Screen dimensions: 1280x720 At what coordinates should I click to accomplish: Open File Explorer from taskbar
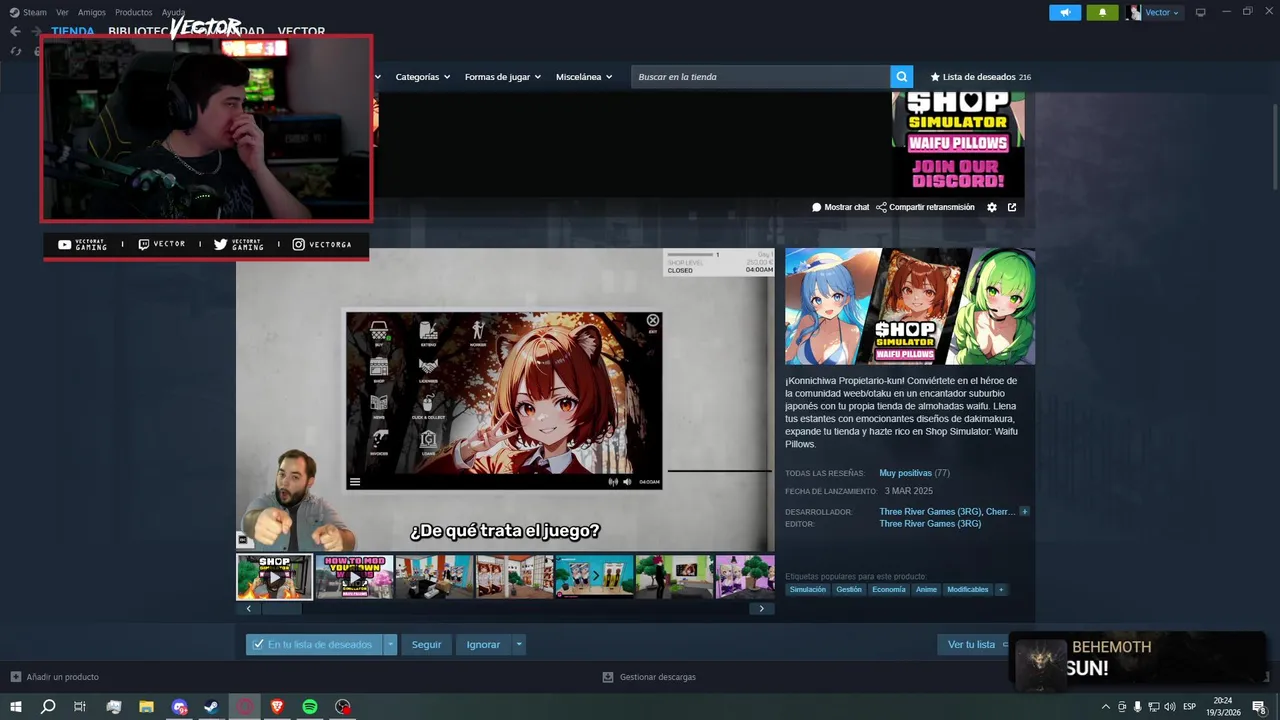[146, 707]
